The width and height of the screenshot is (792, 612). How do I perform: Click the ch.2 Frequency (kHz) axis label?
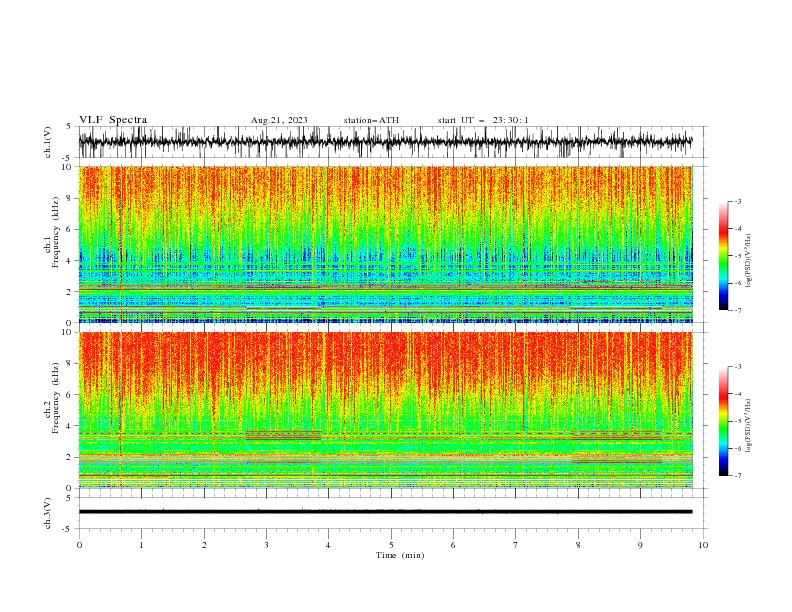click(52, 398)
